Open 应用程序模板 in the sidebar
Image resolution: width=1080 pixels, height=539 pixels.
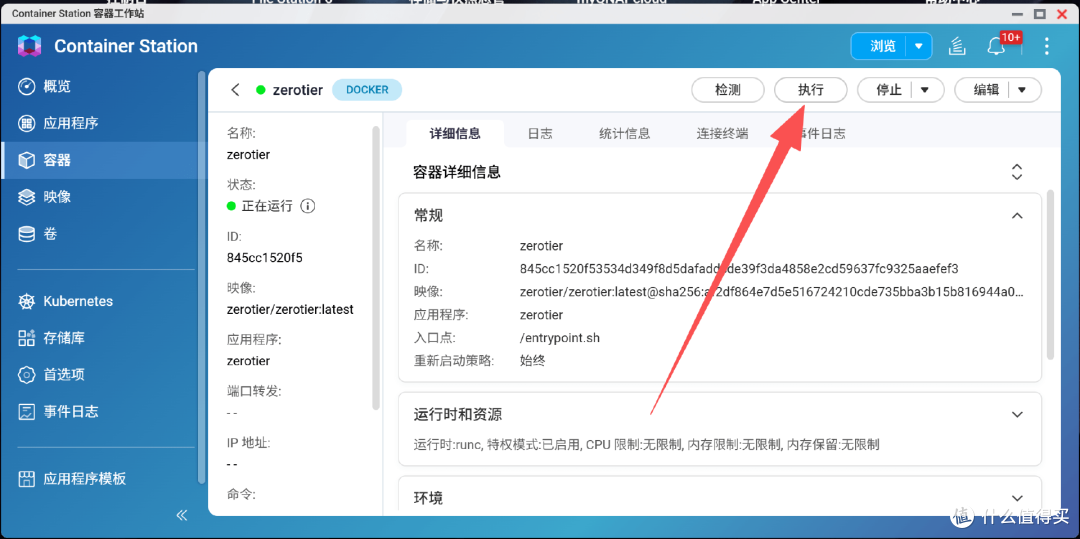98,479
